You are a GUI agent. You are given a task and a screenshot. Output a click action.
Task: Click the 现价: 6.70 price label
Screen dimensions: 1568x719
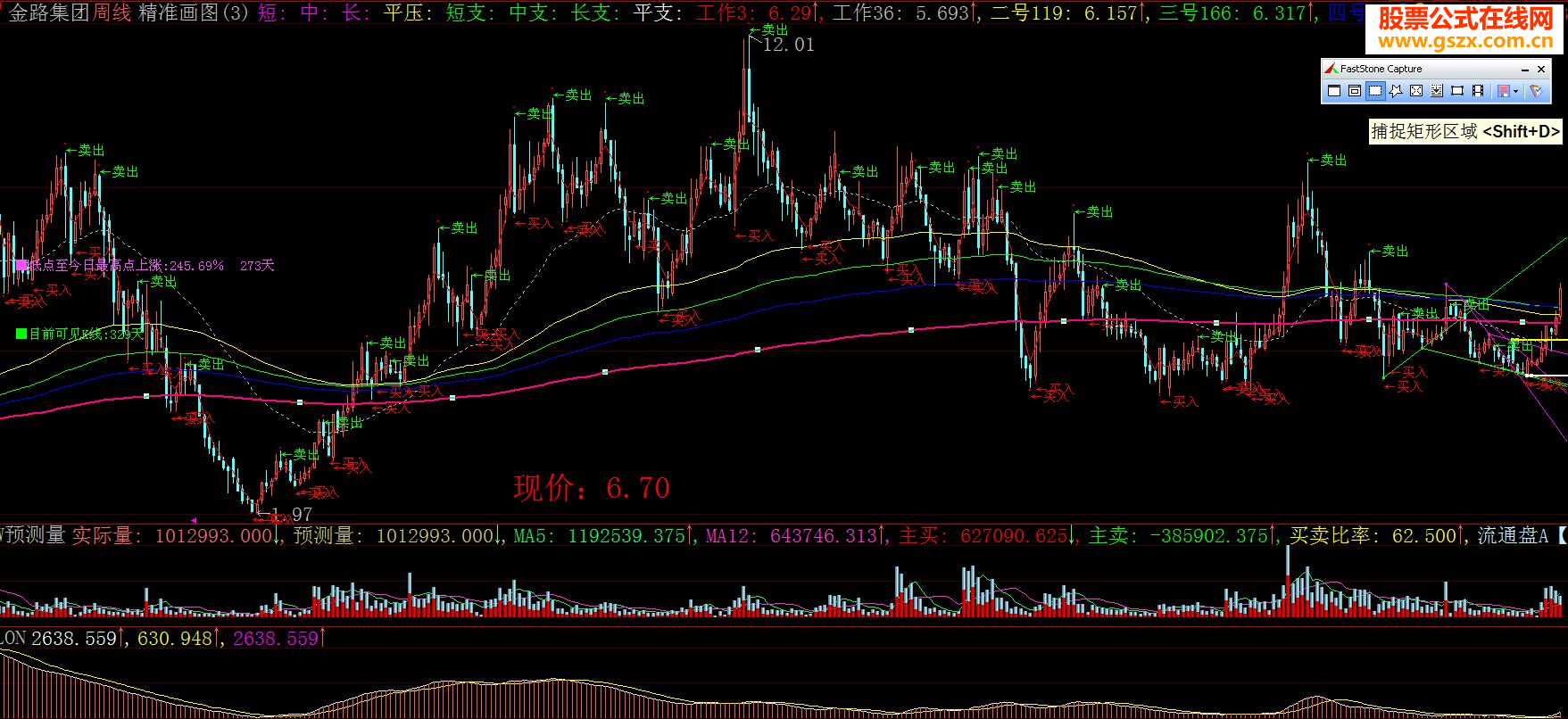point(591,488)
